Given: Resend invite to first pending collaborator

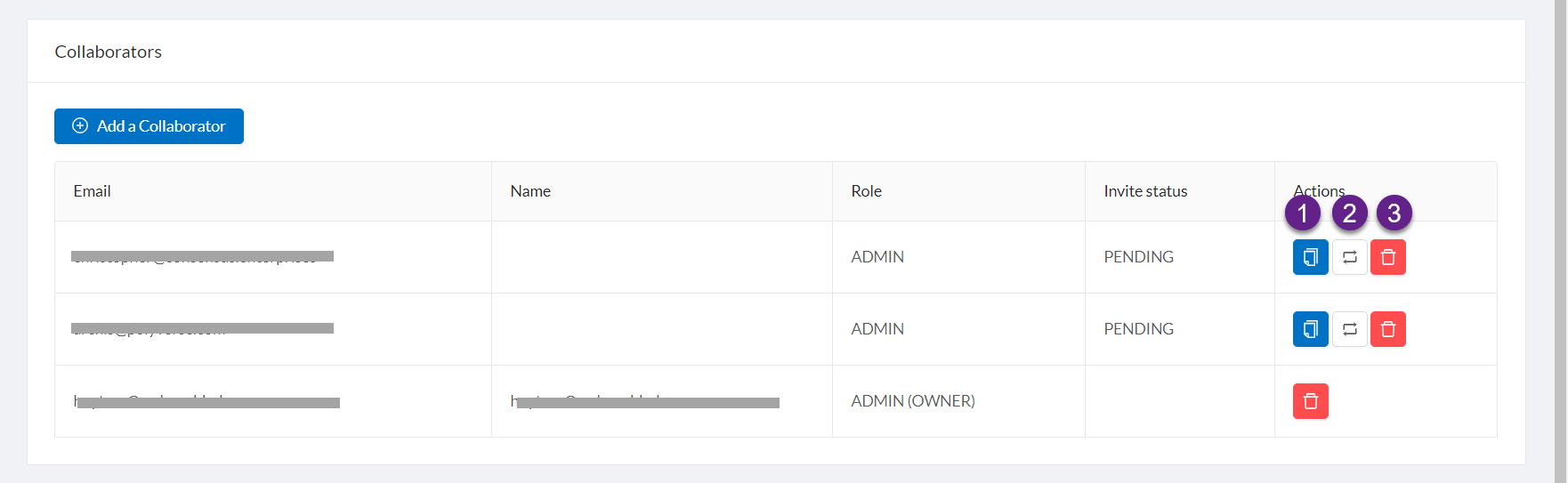Looking at the screenshot, I should coord(1349,257).
